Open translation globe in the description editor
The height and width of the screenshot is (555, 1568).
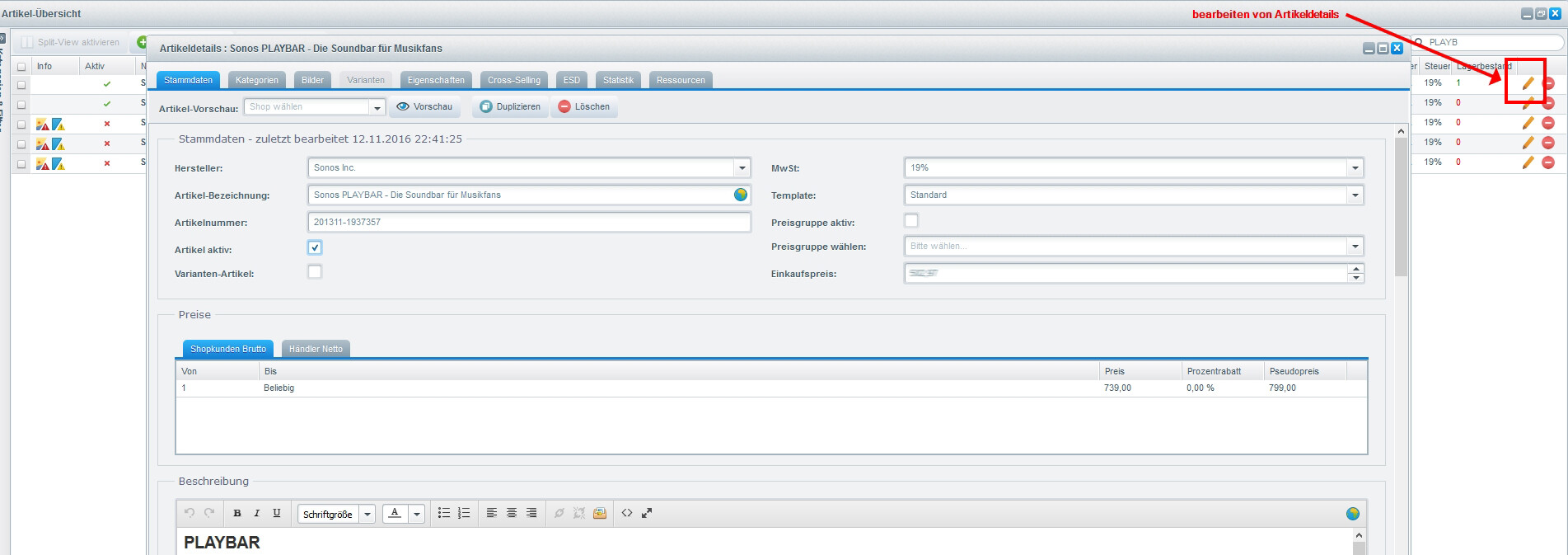(x=1353, y=514)
